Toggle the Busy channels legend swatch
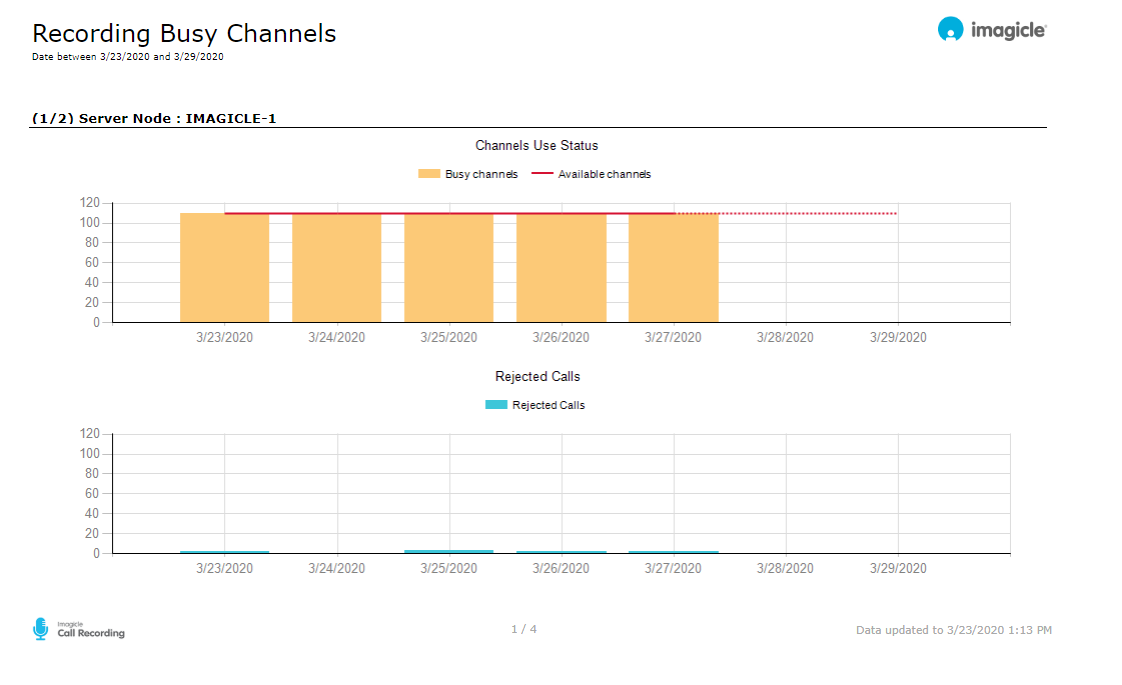 point(429,174)
